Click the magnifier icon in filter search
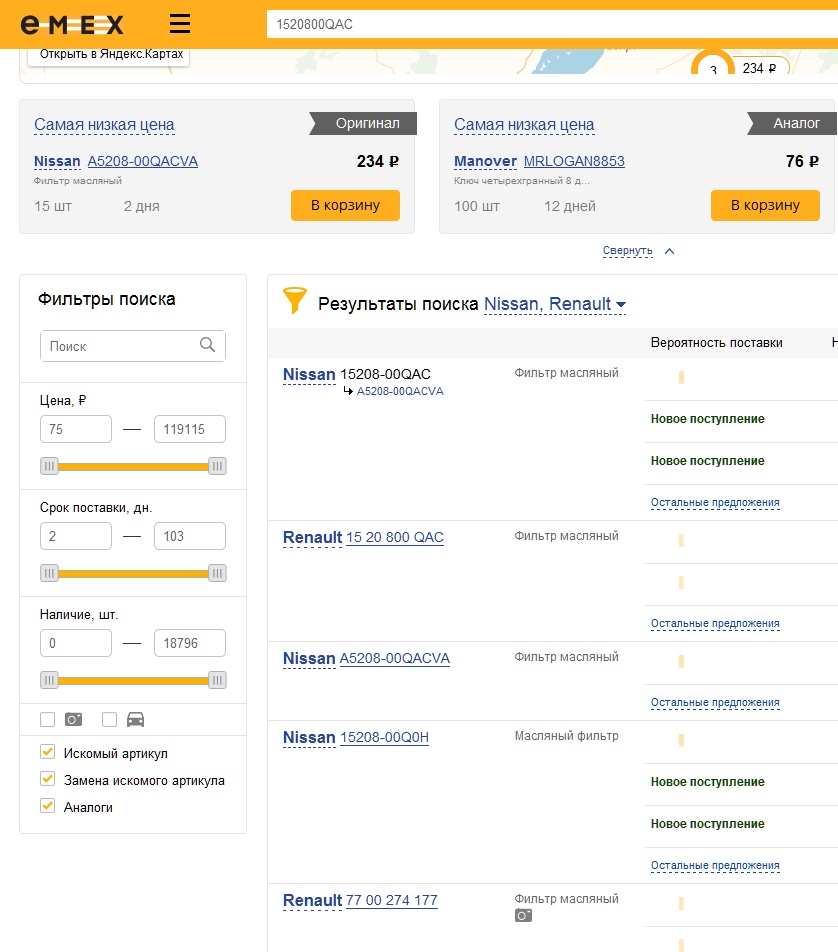This screenshot has height=952, width=838. [x=208, y=345]
